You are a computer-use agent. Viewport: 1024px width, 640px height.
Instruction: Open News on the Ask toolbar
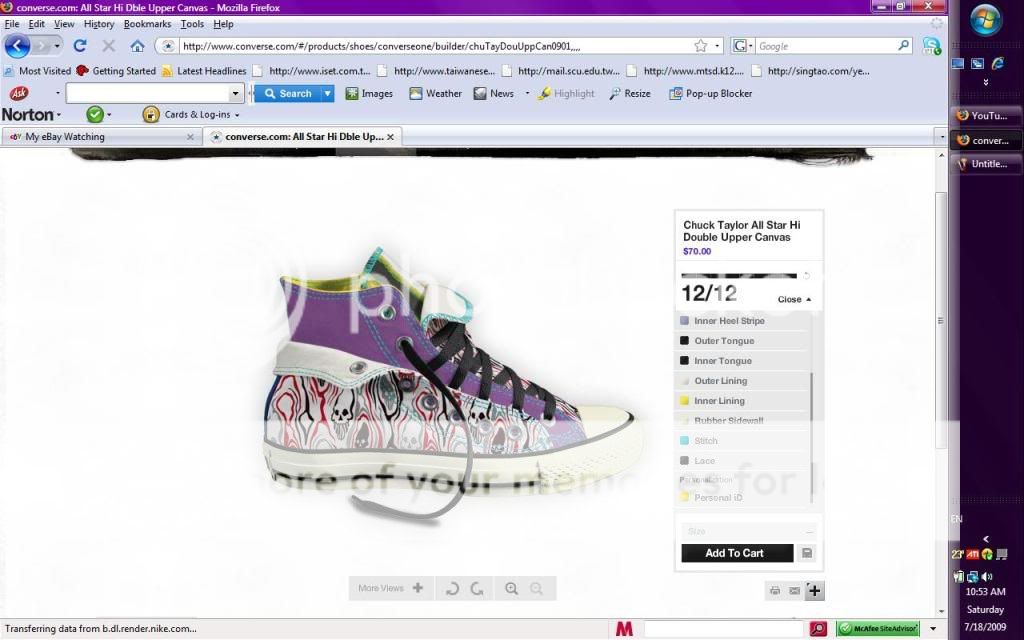coord(494,93)
